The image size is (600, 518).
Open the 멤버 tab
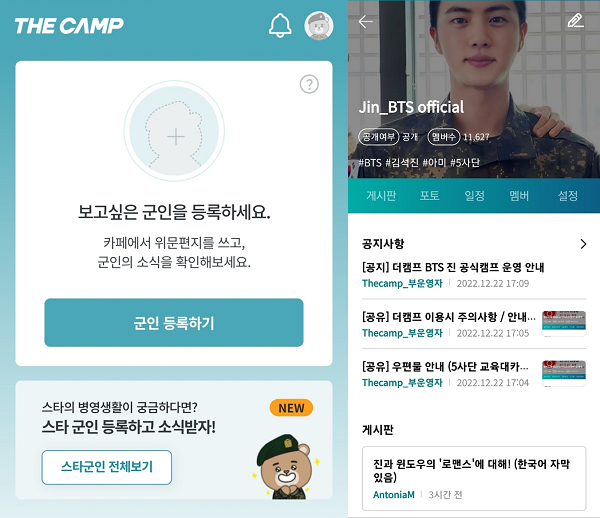click(x=519, y=195)
